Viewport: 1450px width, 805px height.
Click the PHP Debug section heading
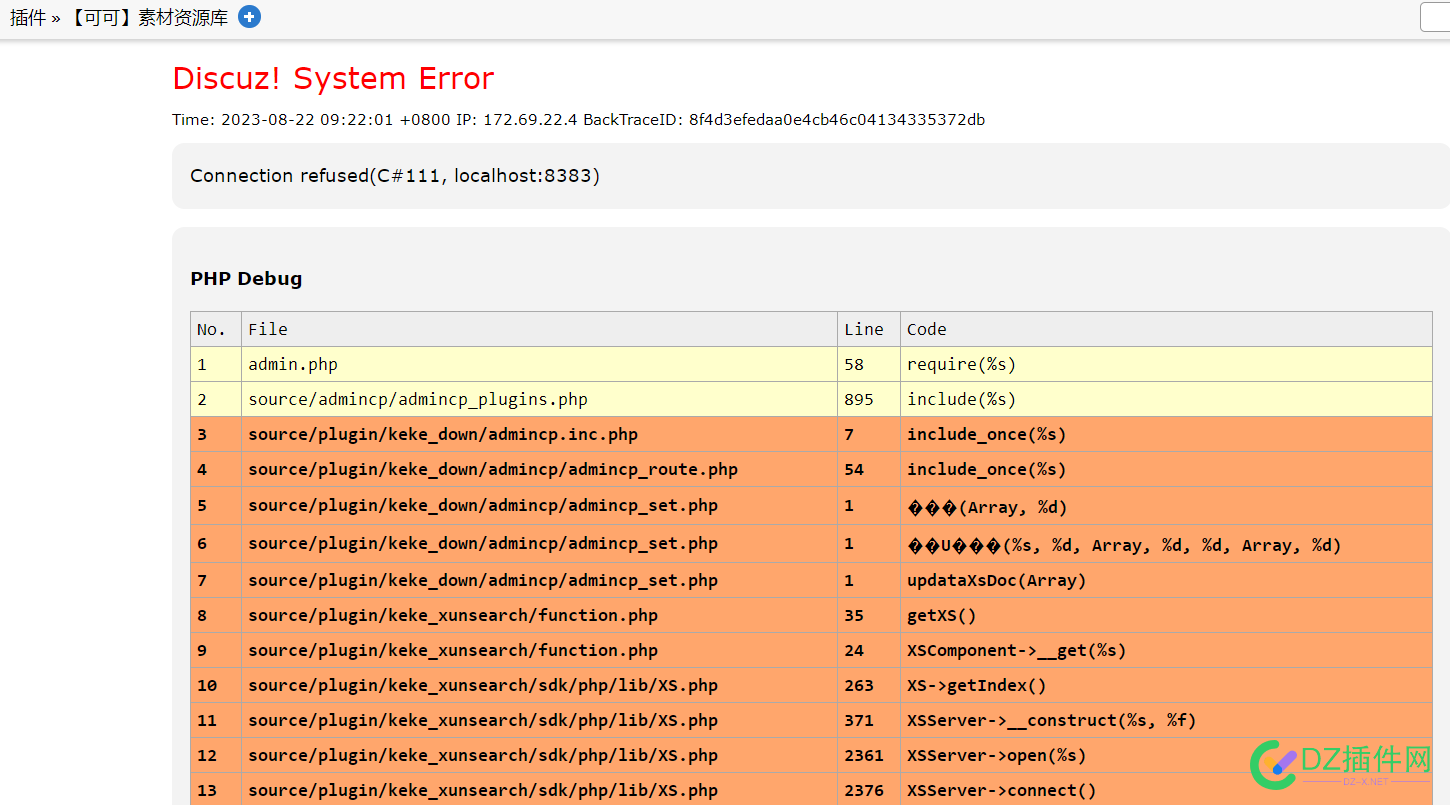(x=246, y=279)
